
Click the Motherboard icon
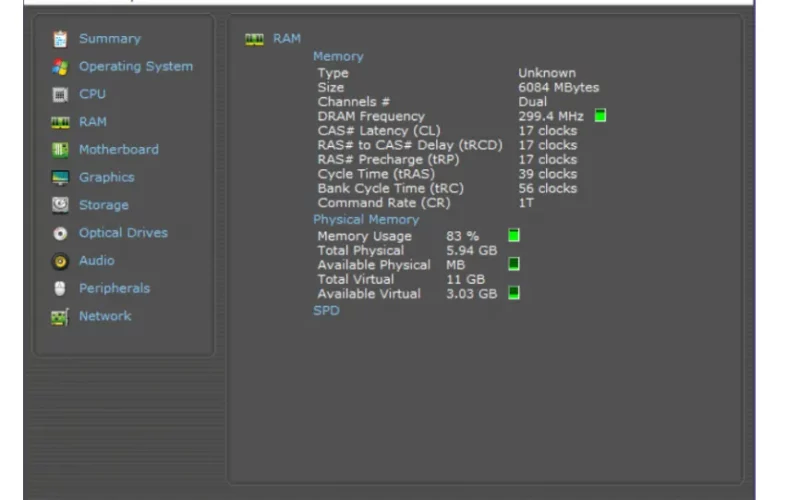coord(60,150)
